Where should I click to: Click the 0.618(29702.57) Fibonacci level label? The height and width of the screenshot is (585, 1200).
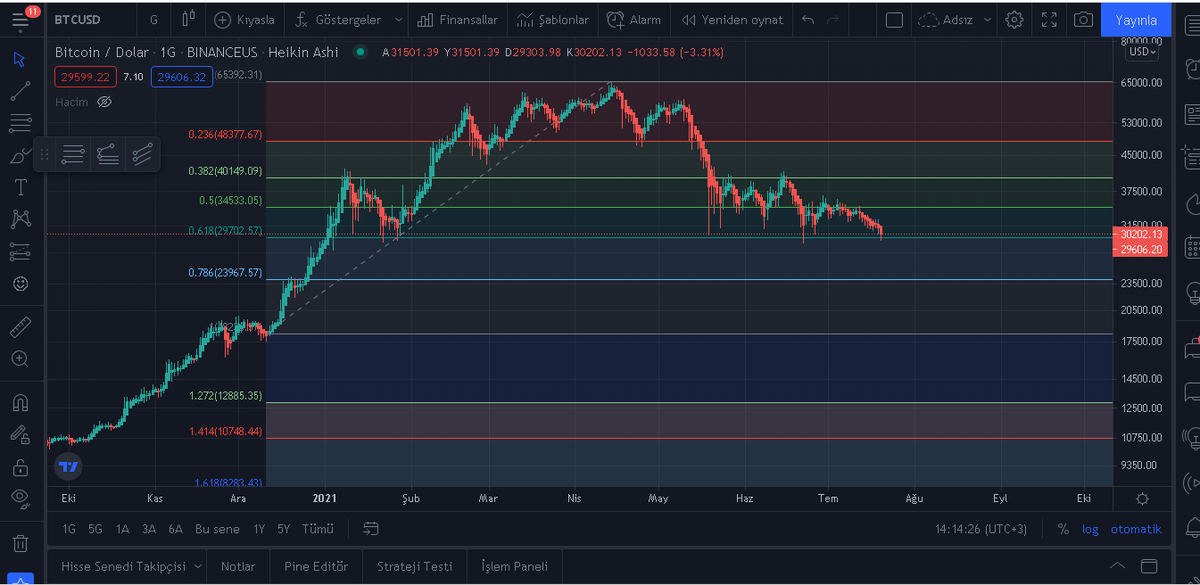tap(225, 230)
